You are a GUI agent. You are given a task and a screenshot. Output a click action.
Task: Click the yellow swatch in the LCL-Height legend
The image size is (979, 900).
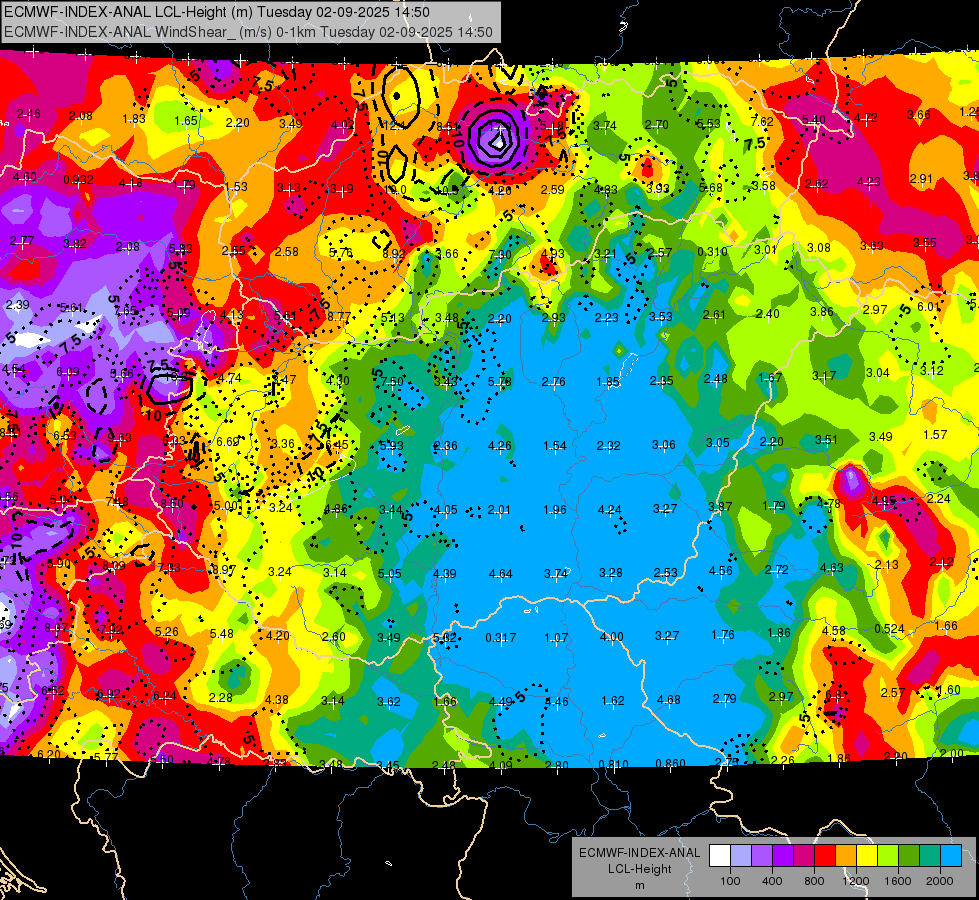tap(867, 856)
